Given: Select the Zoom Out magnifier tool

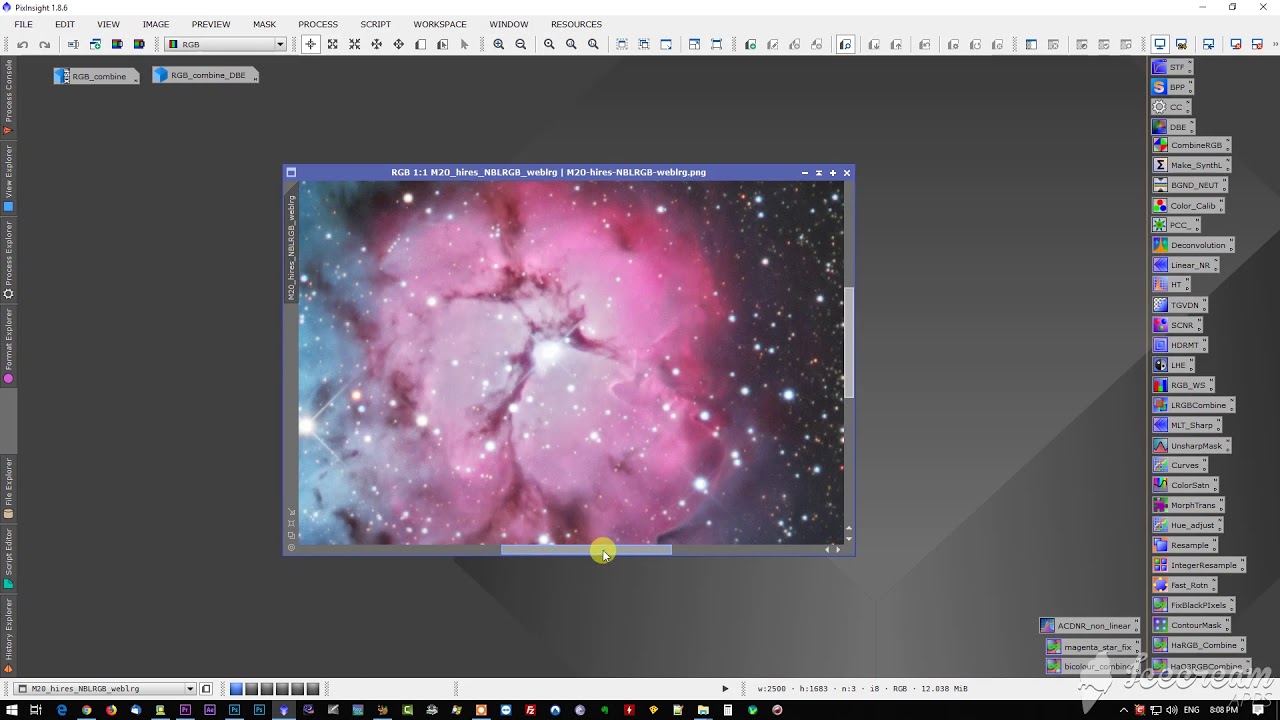Looking at the screenshot, I should click(521, 44).
